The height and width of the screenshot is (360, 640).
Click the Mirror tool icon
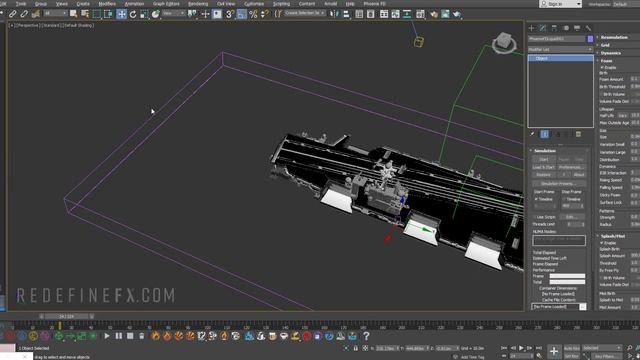point(335,14)
